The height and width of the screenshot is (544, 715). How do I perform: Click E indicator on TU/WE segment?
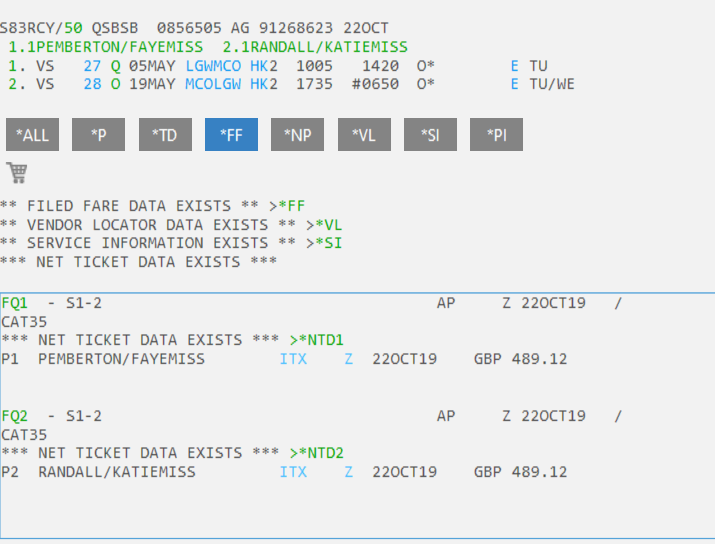(x=514, y=84)
